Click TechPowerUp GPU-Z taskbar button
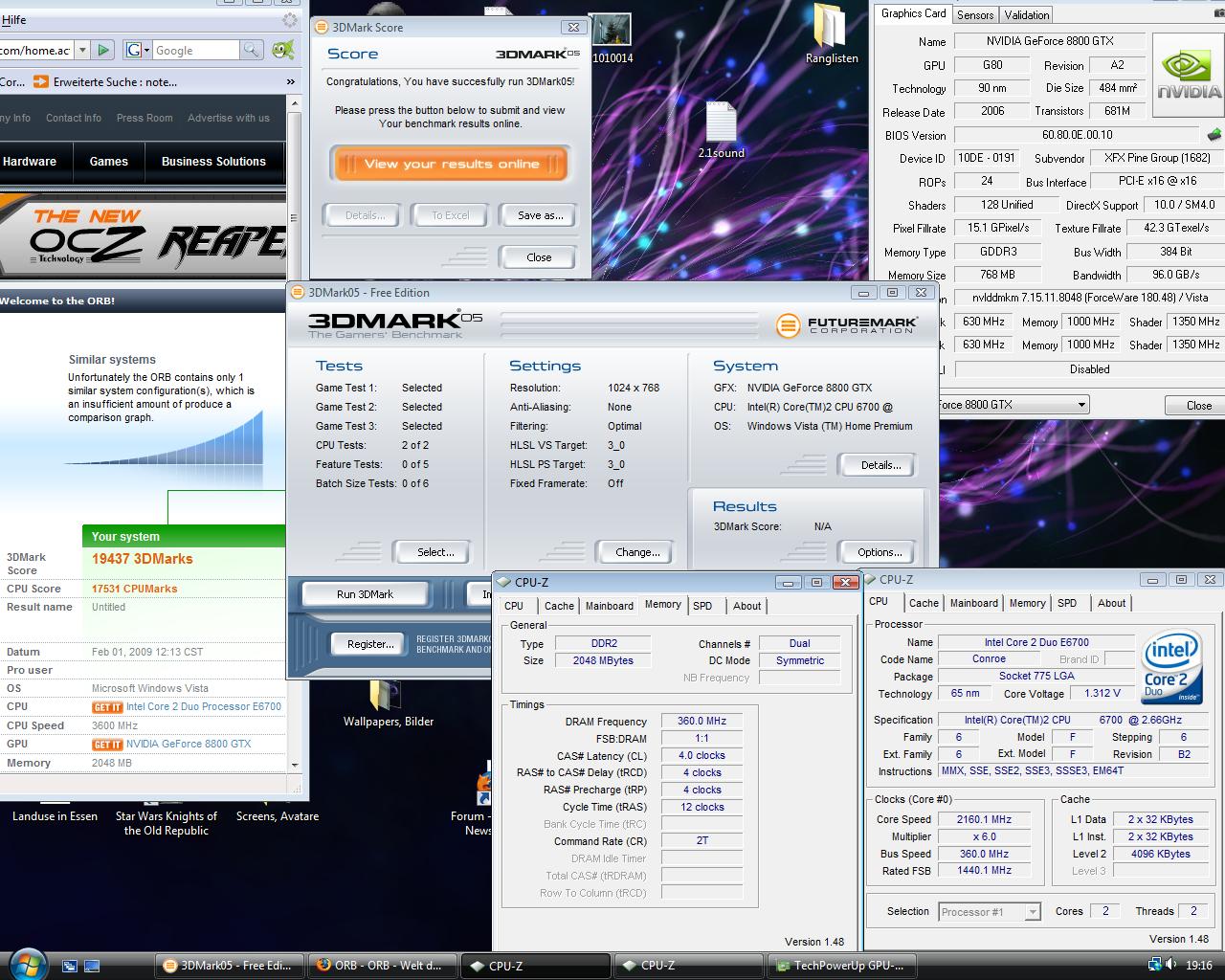The height and width of the screenshot is (980, 1225). tap(840, 966)
